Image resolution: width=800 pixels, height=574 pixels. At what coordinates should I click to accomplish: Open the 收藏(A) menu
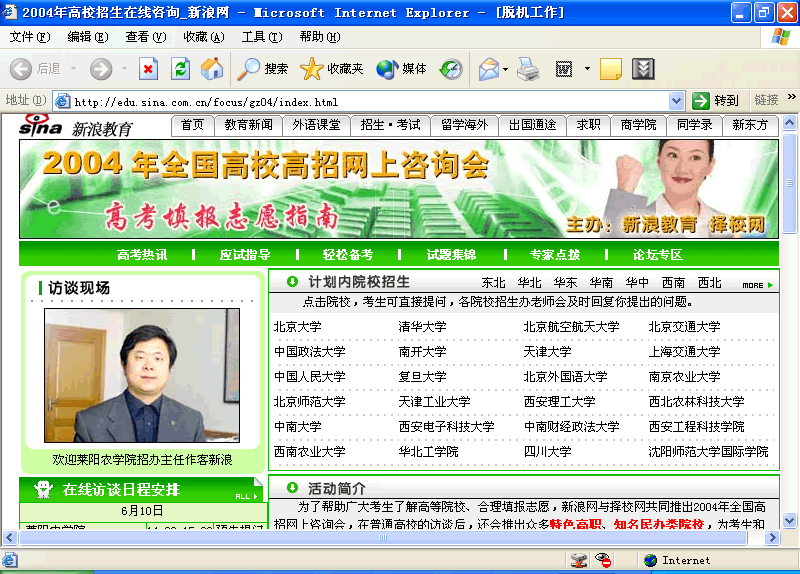(x=204, y=37)
